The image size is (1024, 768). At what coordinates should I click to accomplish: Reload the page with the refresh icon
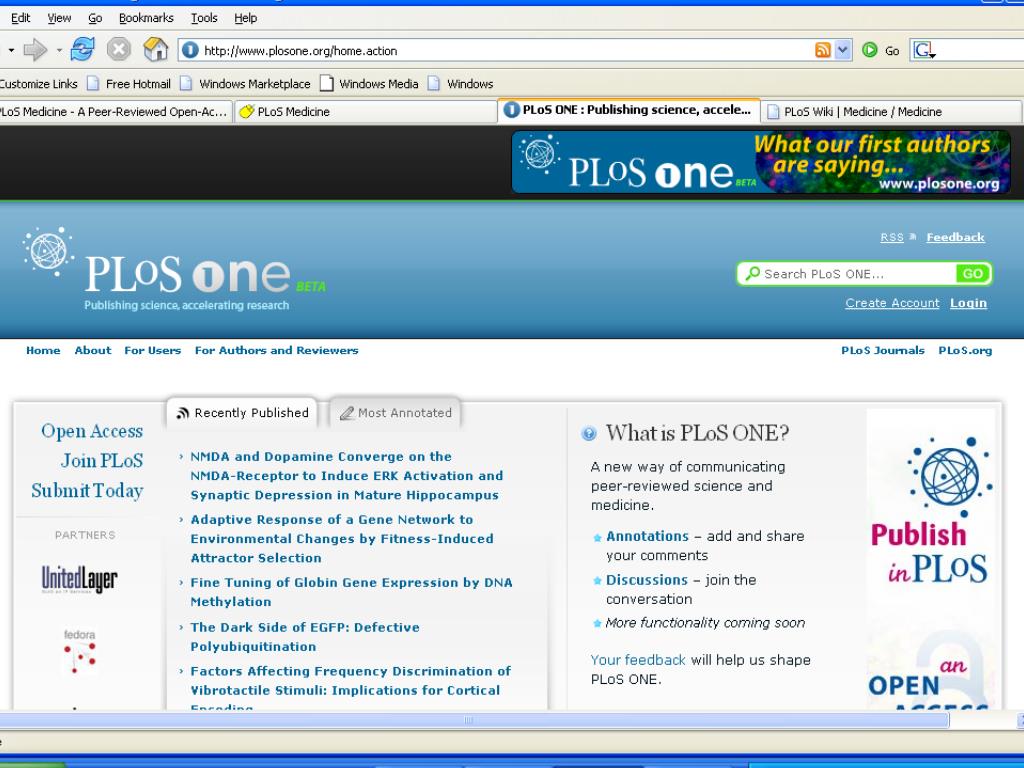[82, 50]
